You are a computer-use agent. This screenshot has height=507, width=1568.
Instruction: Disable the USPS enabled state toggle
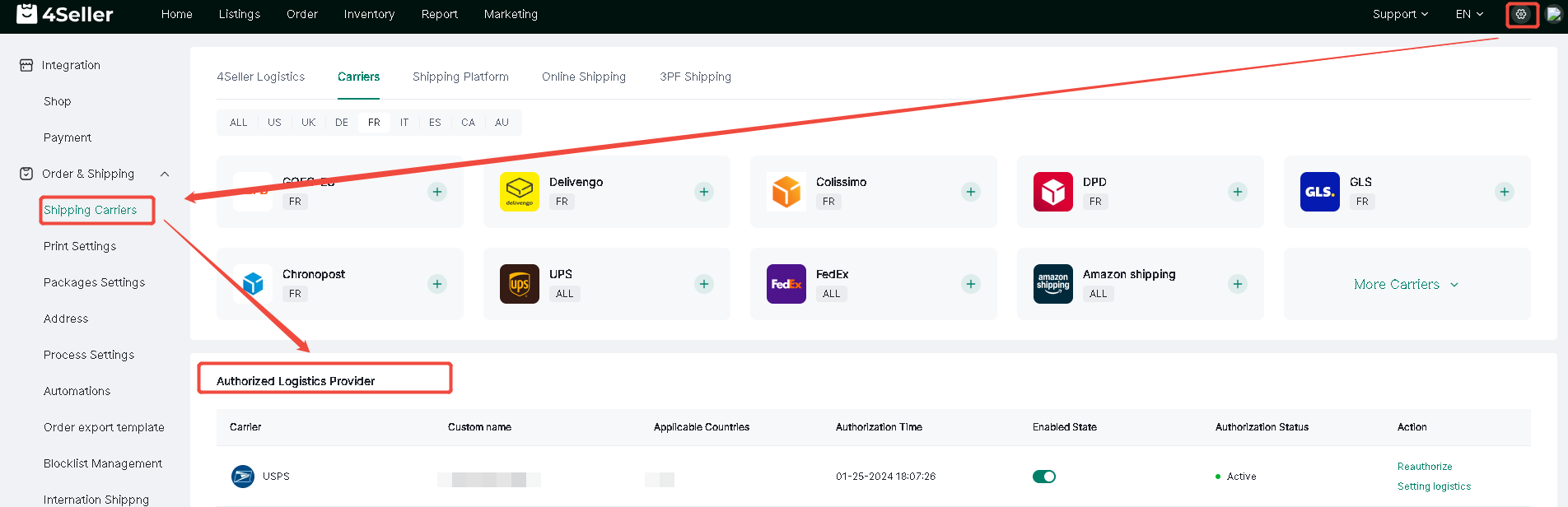1044,477
